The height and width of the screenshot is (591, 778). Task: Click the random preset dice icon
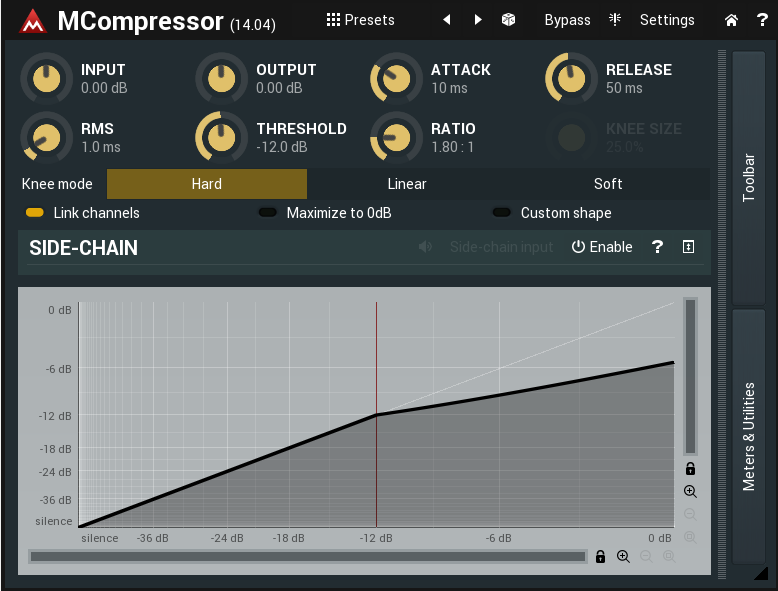tap(508, 19)
